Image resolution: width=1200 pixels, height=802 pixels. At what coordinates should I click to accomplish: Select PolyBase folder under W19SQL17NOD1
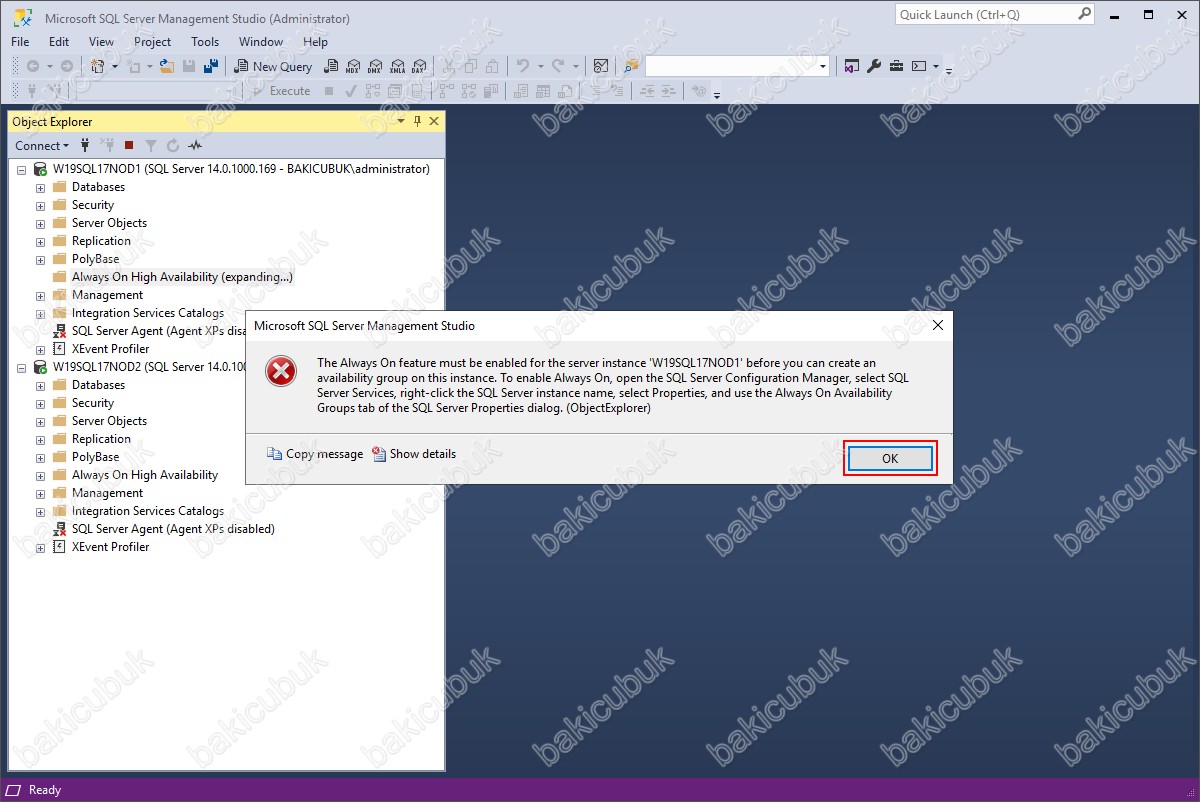point(95,259)
